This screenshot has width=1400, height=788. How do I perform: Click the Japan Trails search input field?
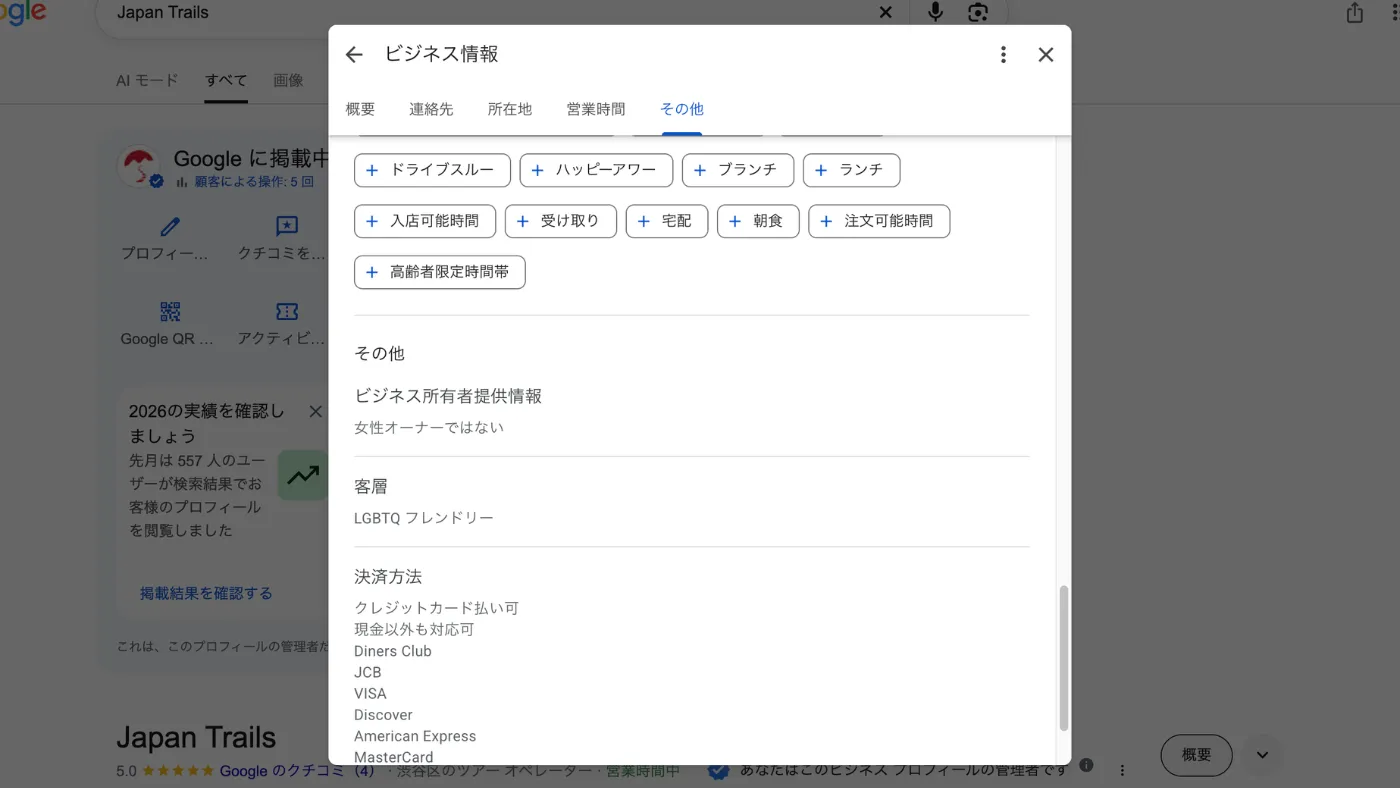coord(490,13)
